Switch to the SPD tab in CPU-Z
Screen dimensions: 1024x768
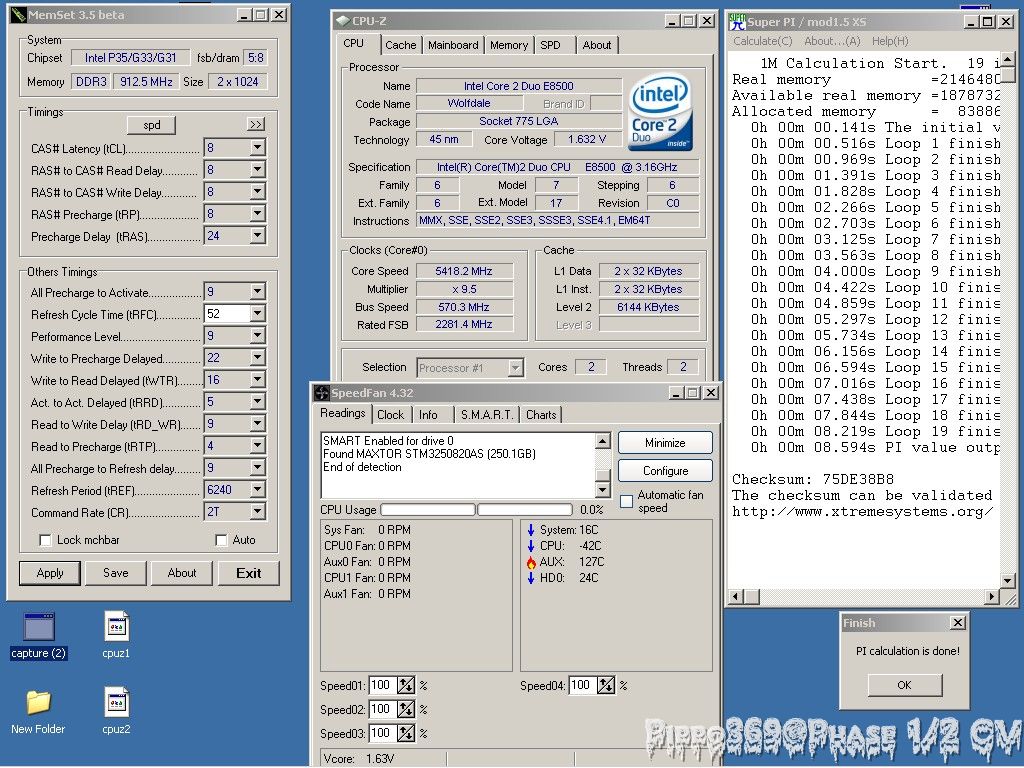[551, 45]
